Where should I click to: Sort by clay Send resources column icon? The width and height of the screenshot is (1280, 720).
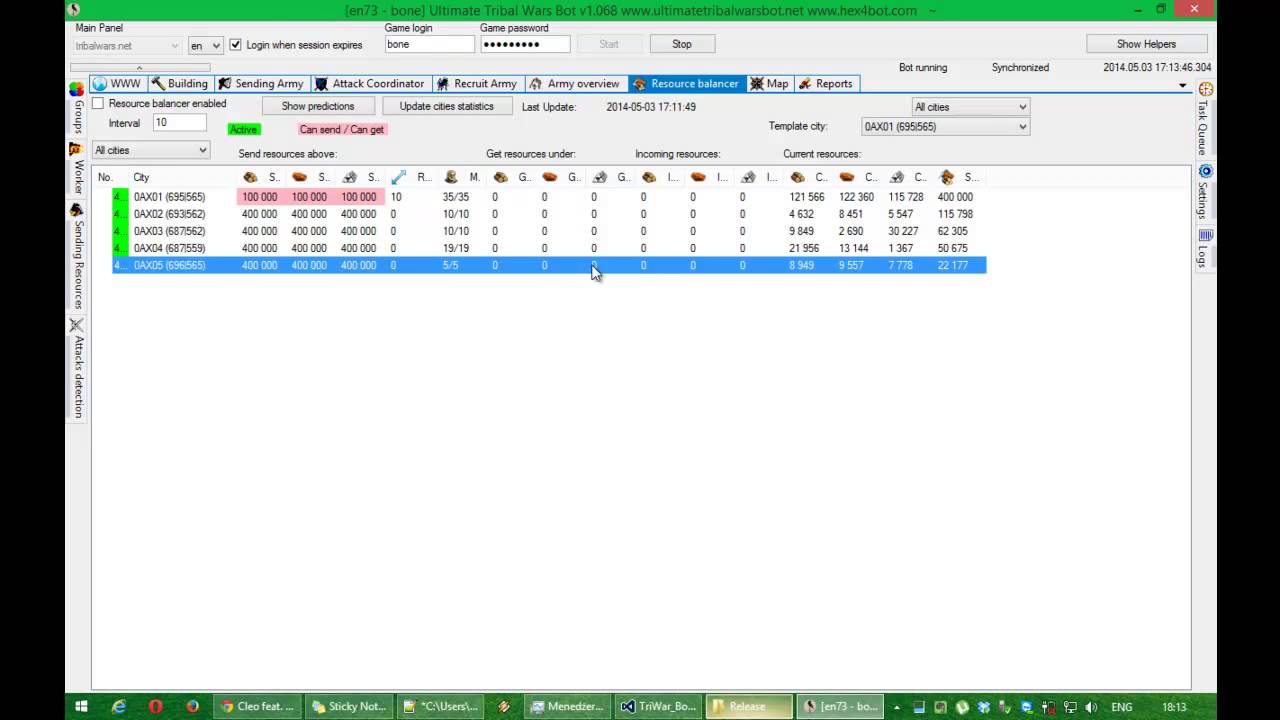point(299,177)
